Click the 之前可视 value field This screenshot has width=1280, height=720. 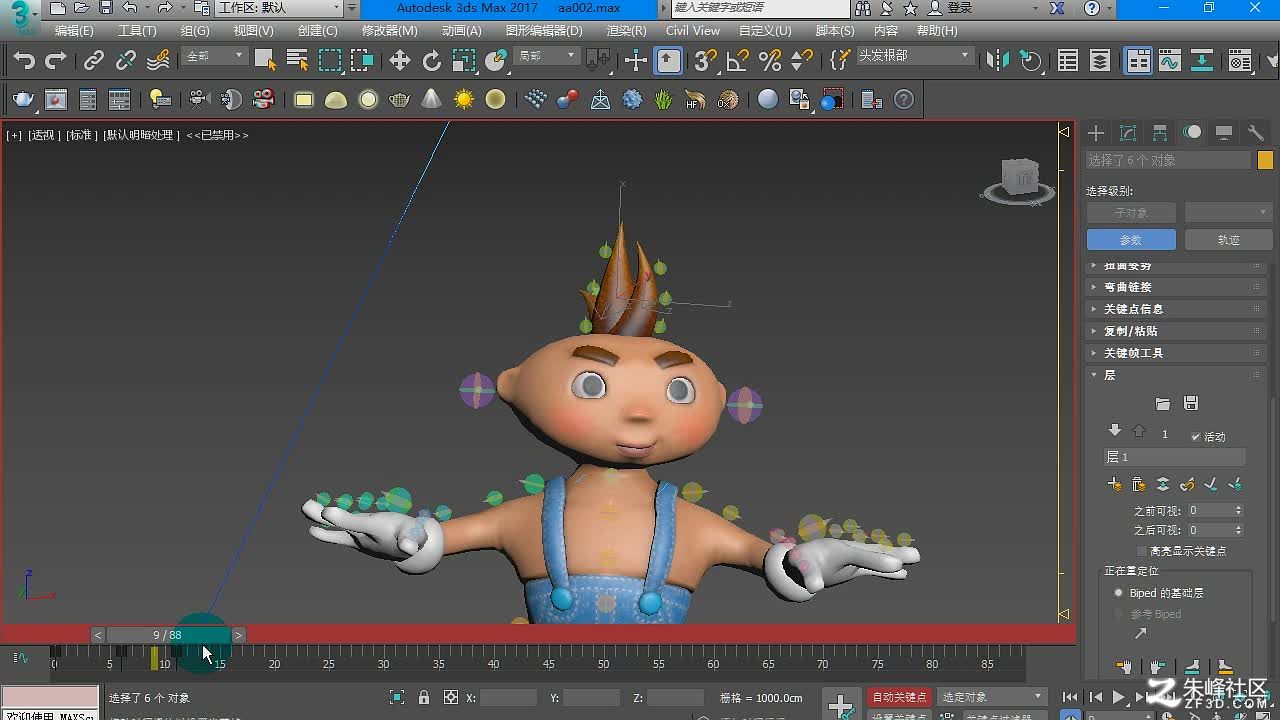pyautogui.click(x=1208, y=510)
